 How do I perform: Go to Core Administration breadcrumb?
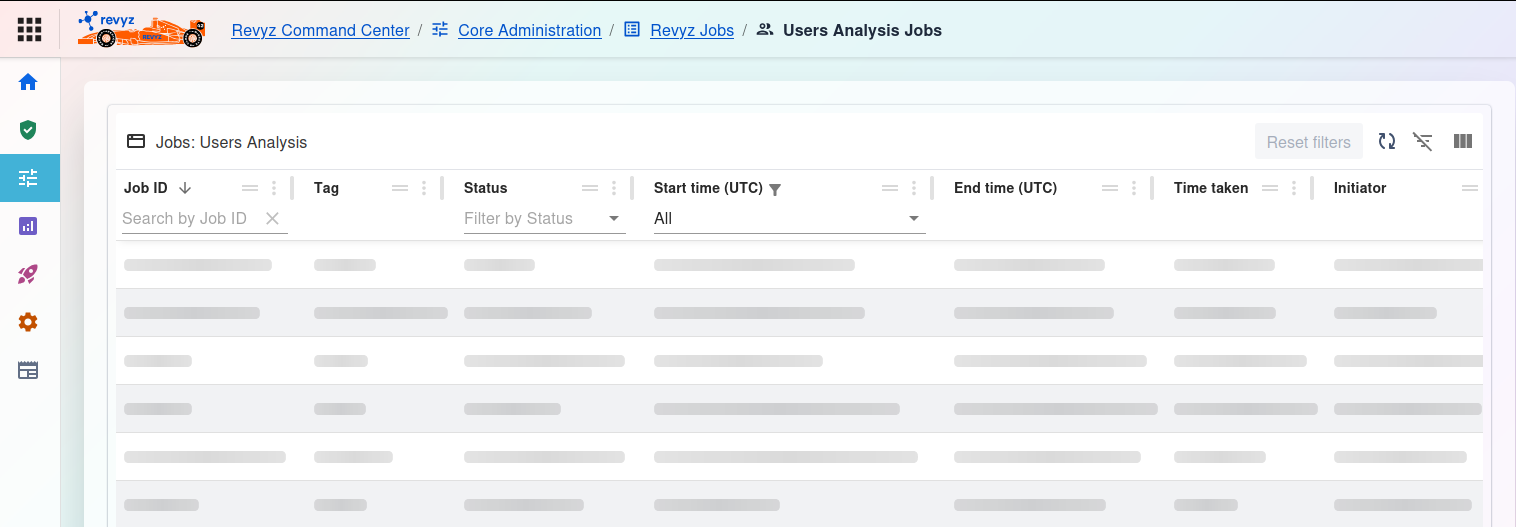coord(529,30)
